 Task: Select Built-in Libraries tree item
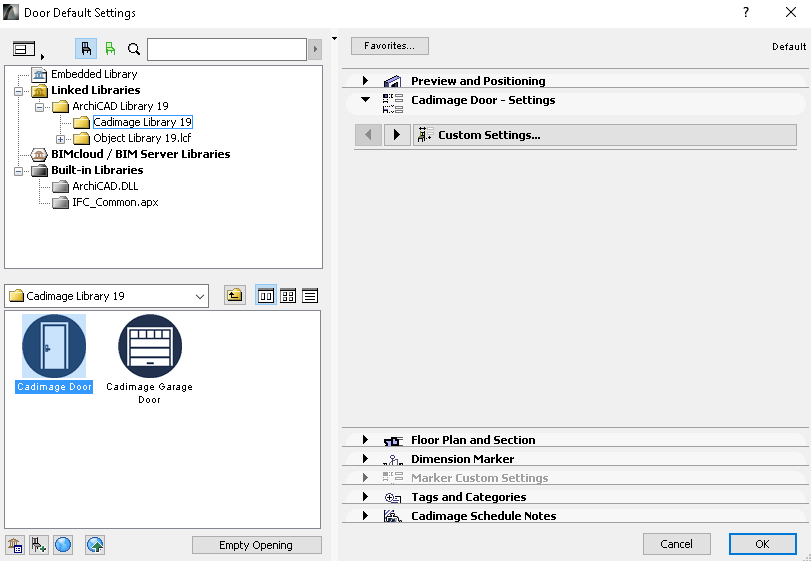pos(97,170)
